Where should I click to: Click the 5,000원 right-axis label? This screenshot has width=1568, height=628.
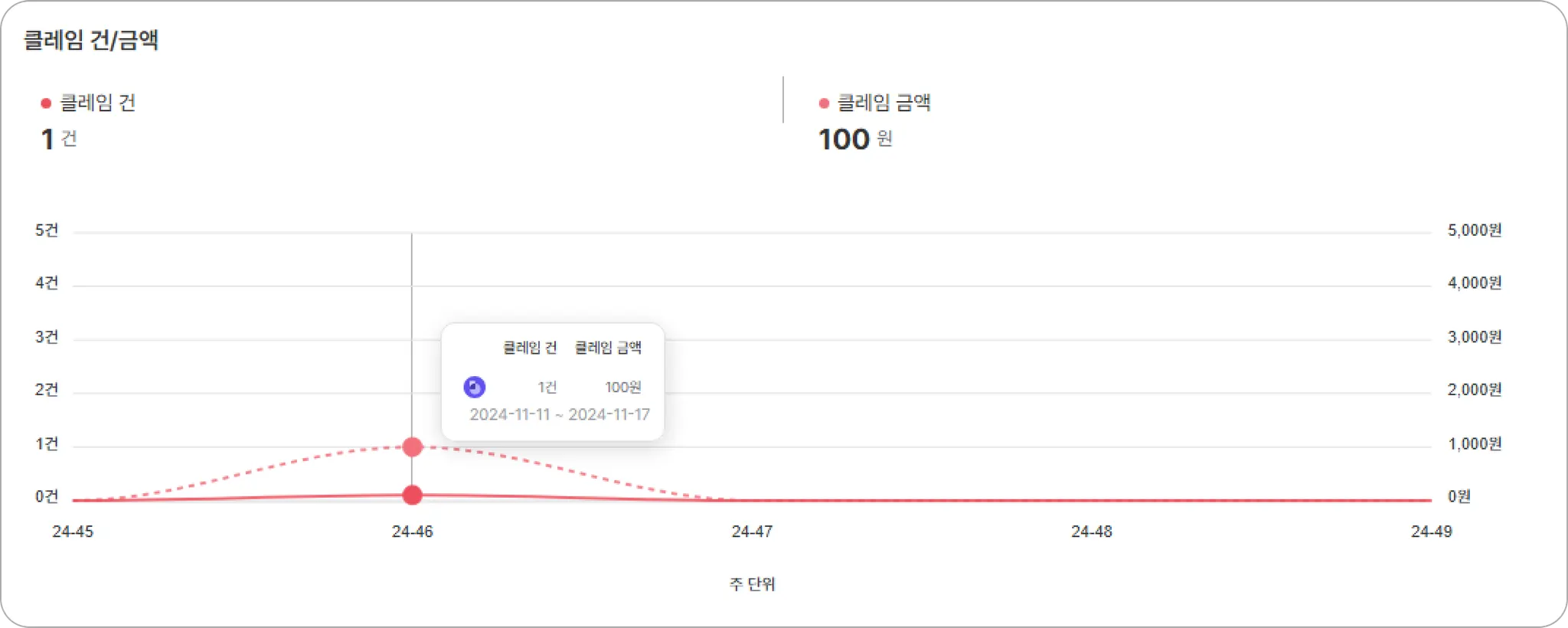tap(1474, 231)
